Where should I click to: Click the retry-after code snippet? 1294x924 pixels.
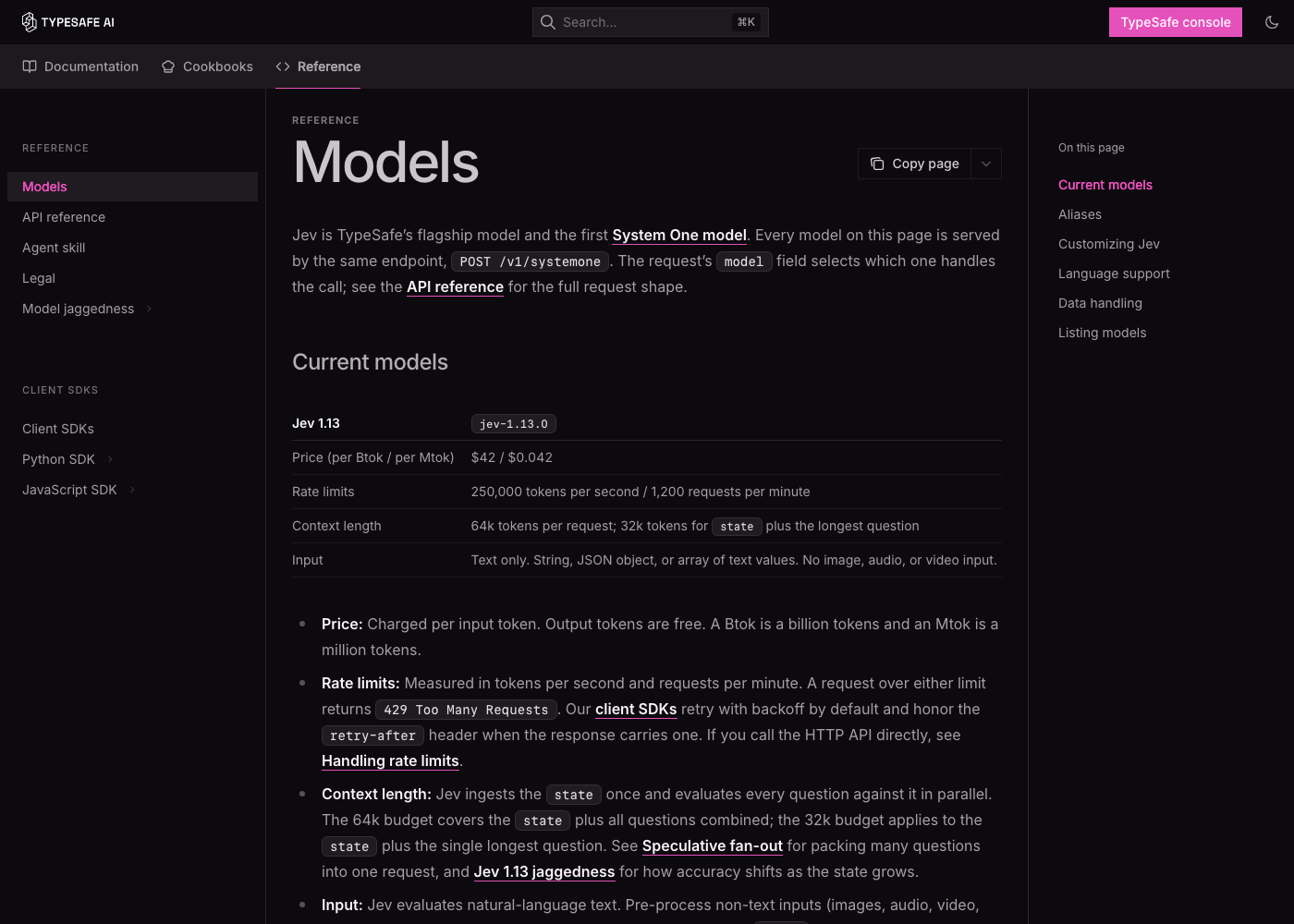[x=372, y=736]
